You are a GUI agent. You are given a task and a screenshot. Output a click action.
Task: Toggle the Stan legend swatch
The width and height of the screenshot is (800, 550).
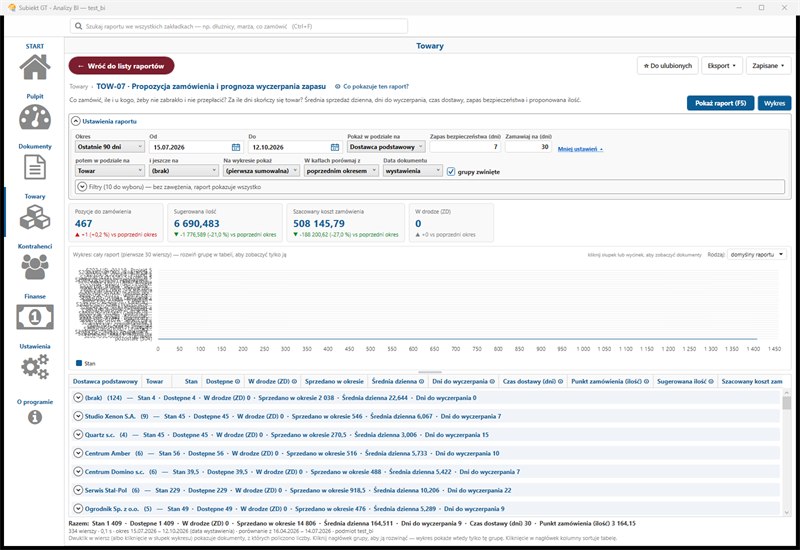pos(79,363)
